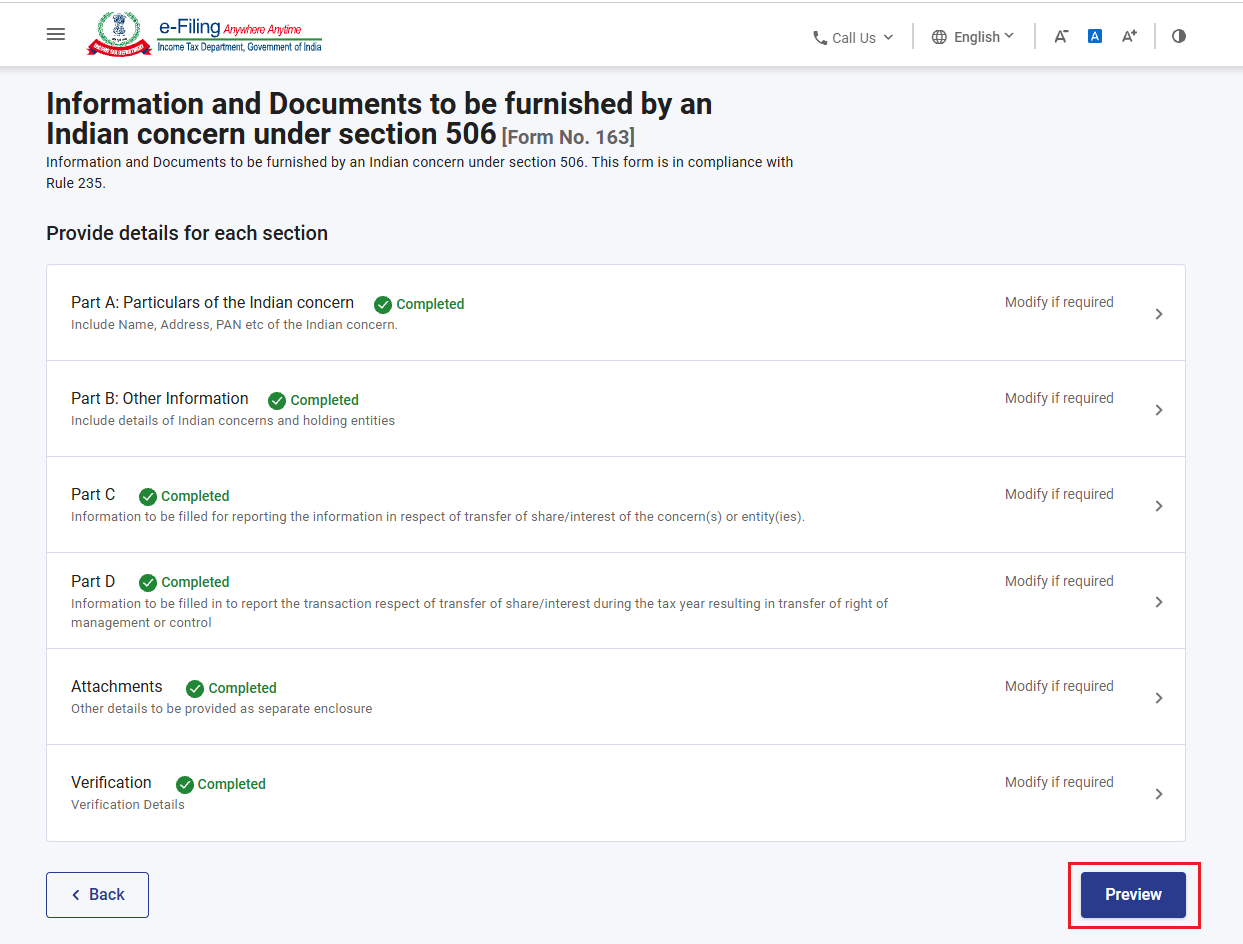Screen dimensions: 1243x944
Task: Open the English language dropdown
Action: 973,37
